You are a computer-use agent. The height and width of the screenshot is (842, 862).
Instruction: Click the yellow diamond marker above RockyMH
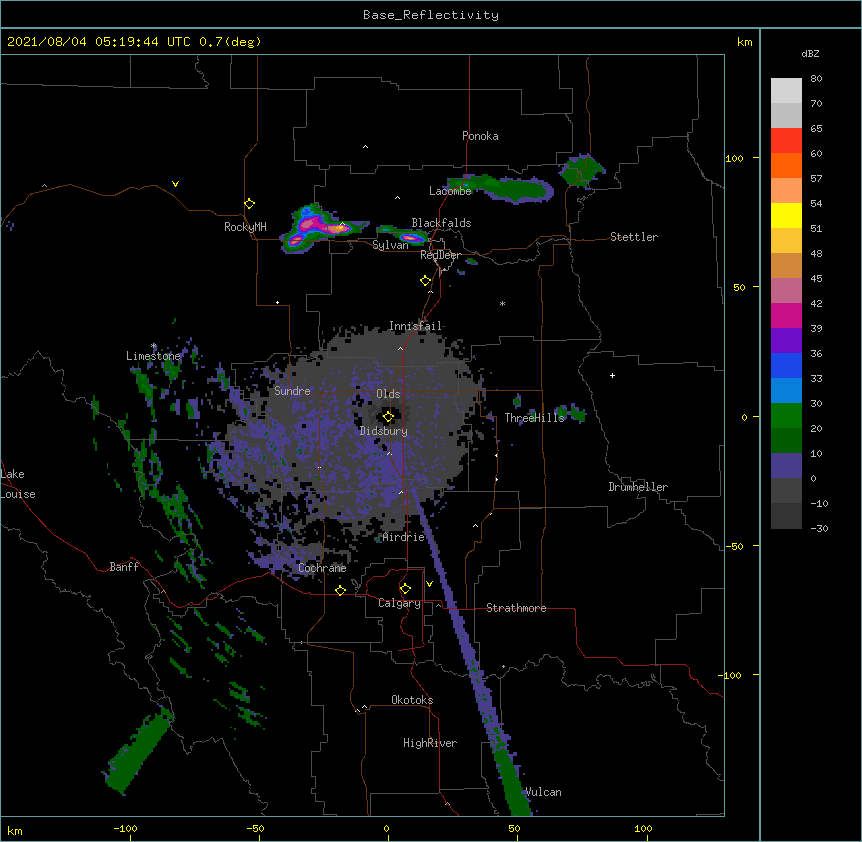click(x=250, y=204)
